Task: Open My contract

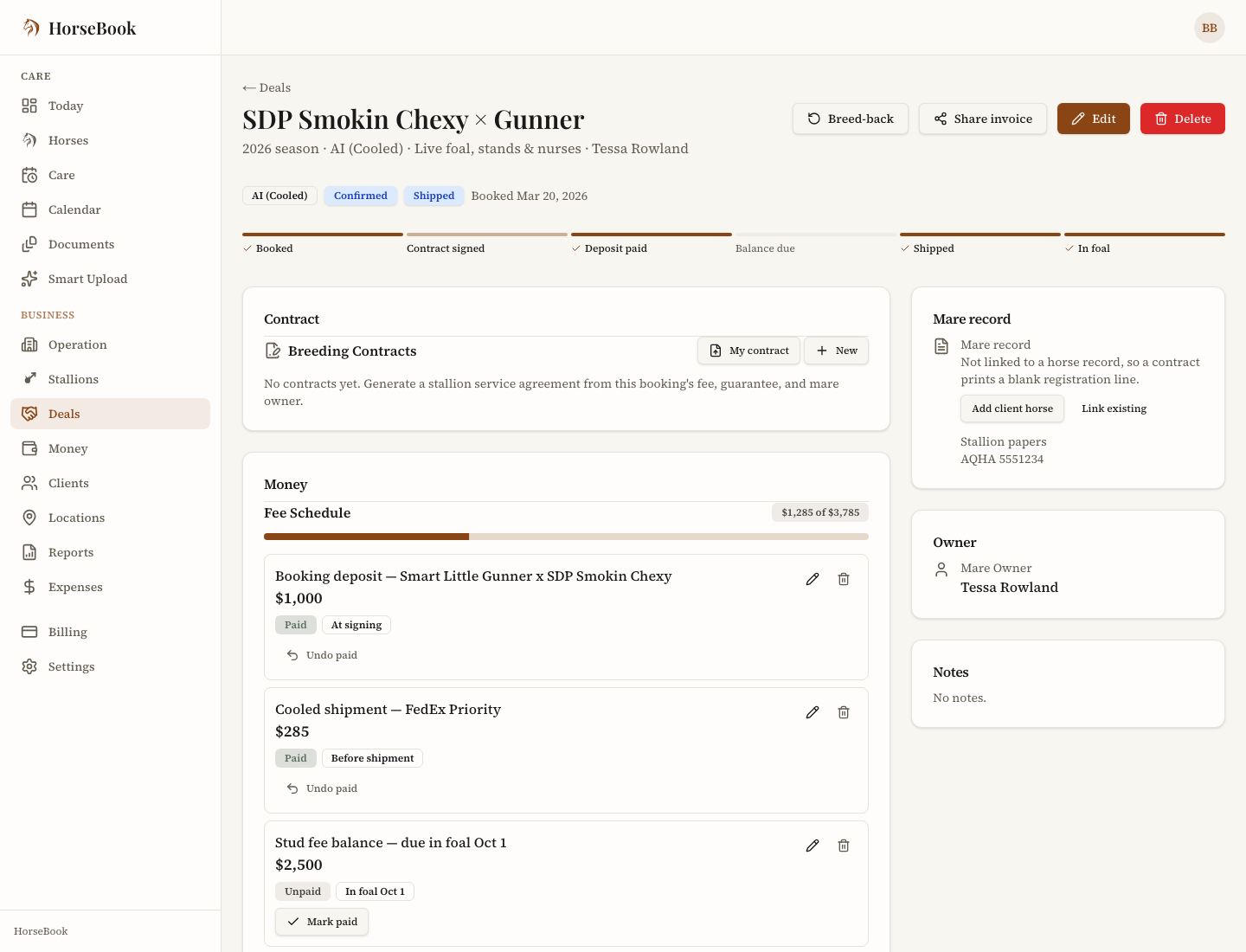Action: click(x=749, y=351)
